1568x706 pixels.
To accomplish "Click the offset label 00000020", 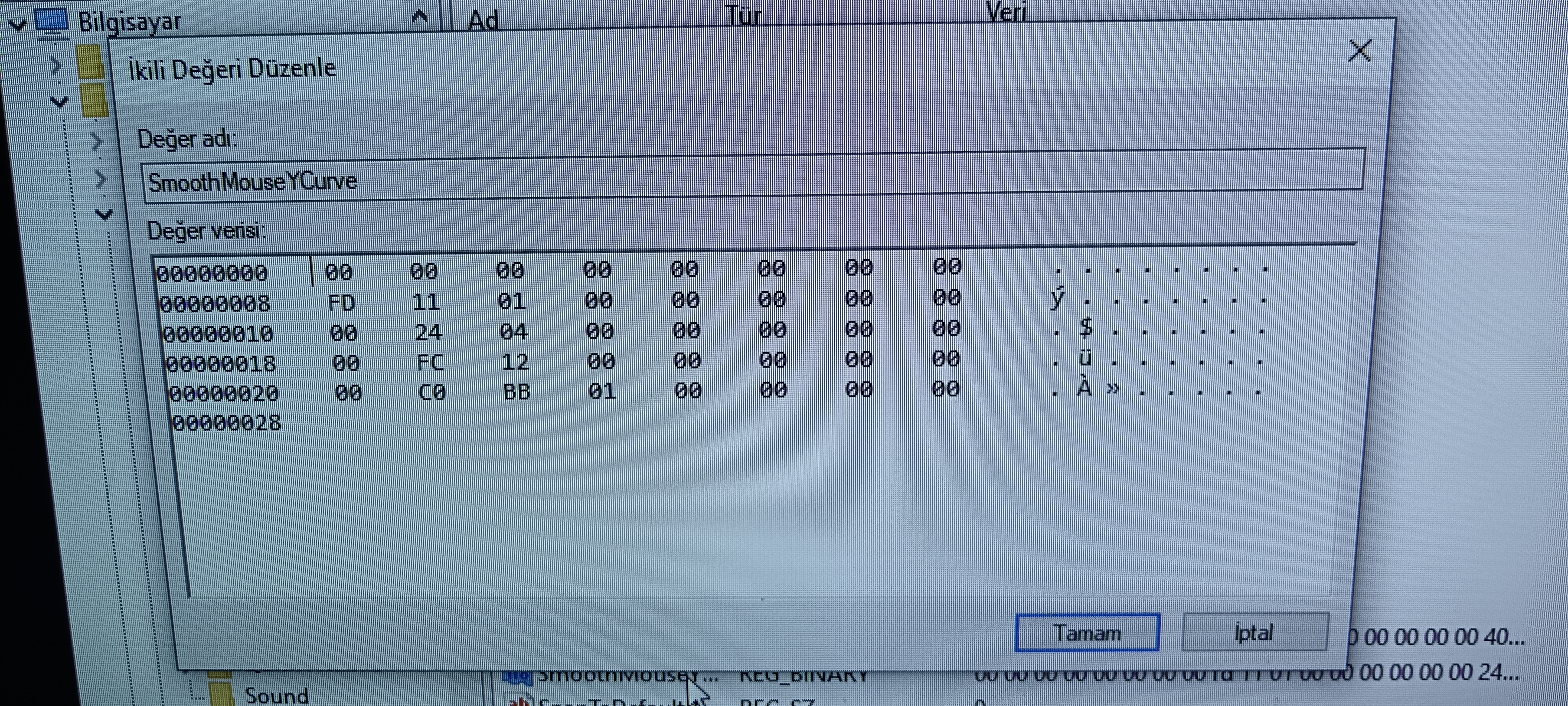I will coord(223,393).
